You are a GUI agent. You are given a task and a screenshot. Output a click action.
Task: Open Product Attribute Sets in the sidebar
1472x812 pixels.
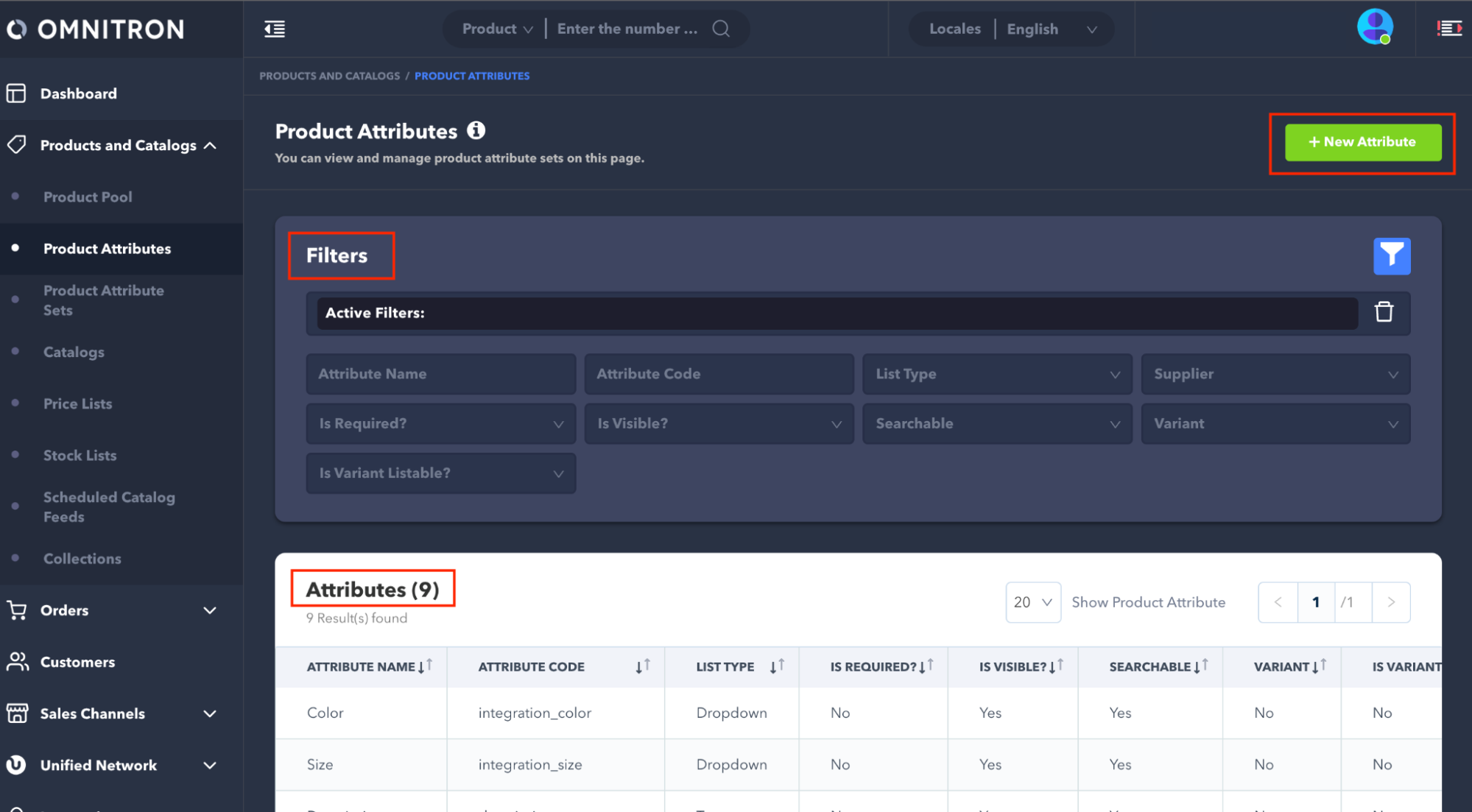point(103,300)
